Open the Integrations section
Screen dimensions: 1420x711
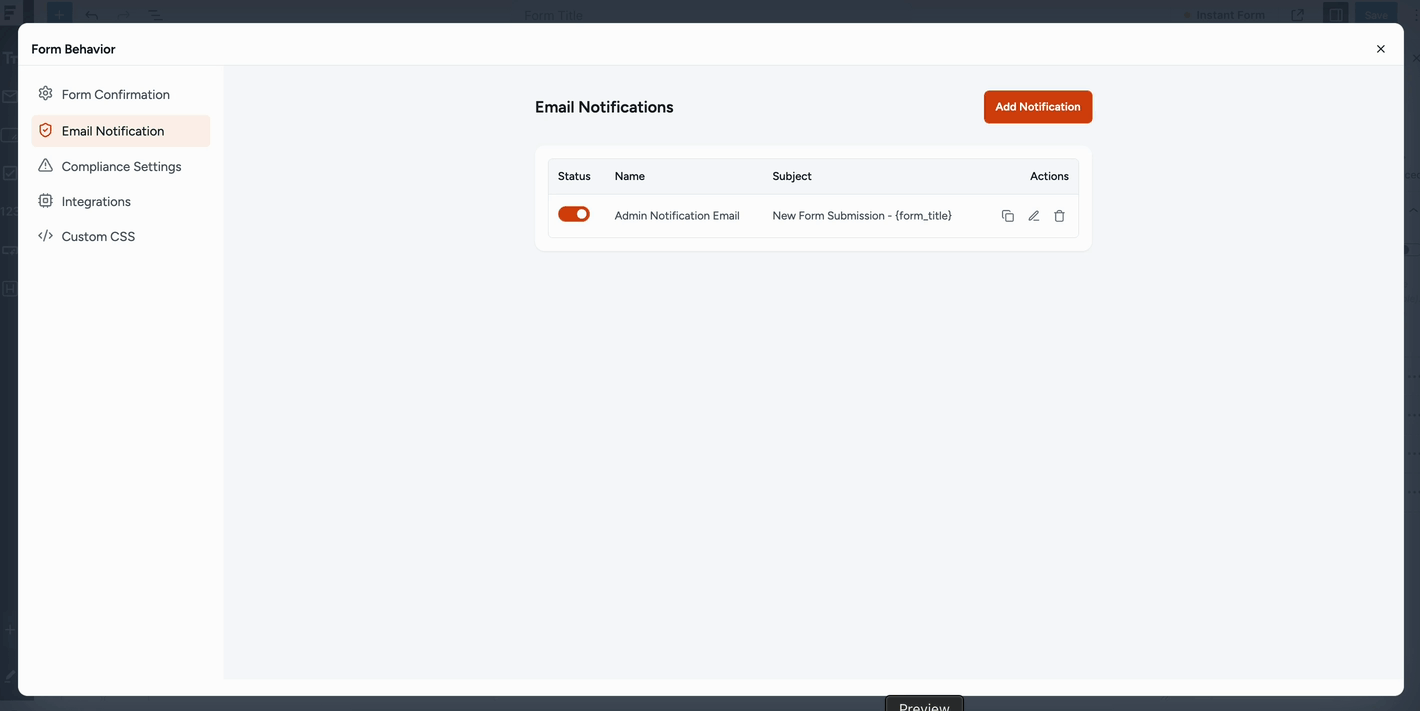(x=96, y=201)
